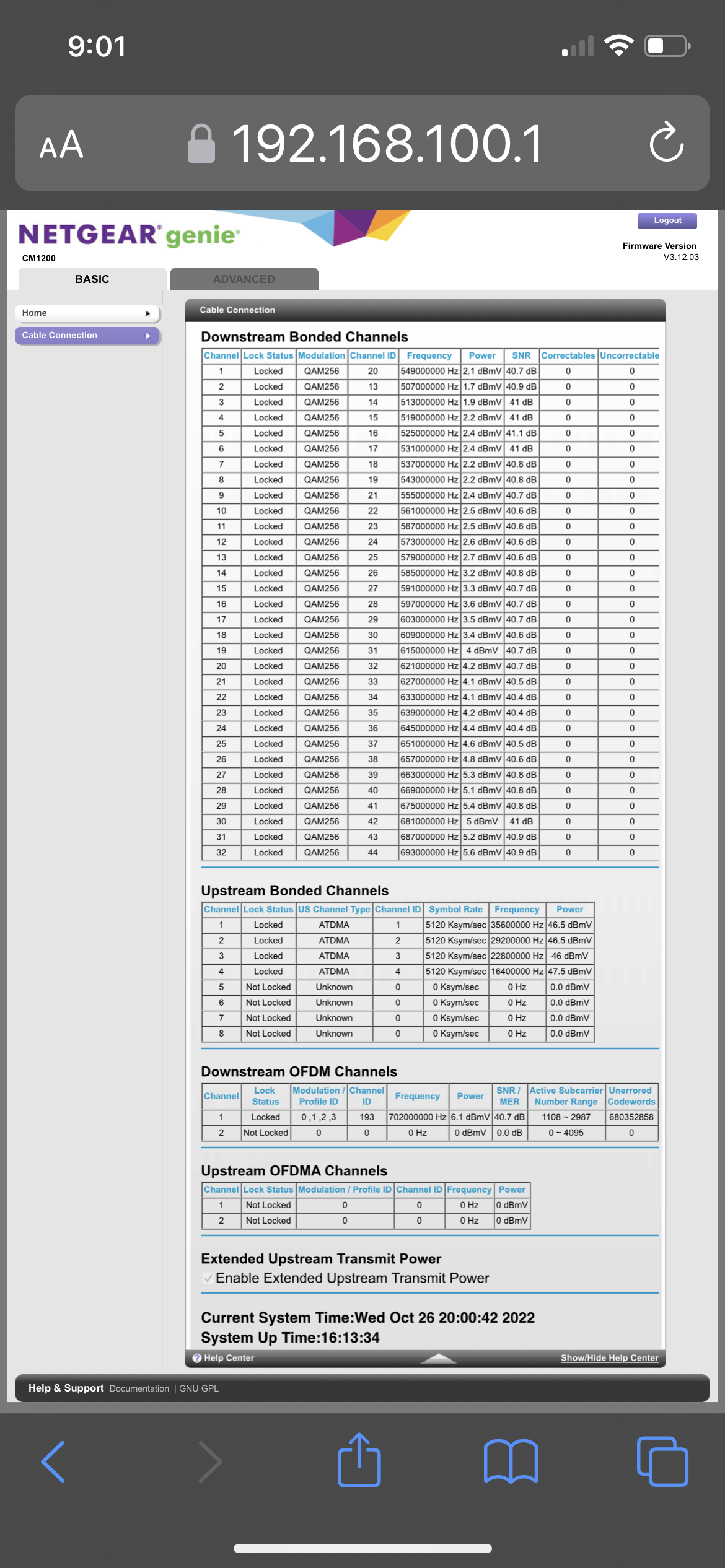Go back with Safari back arrow
This screenshot has width=725, height=1568.
tap(53, 1461)
